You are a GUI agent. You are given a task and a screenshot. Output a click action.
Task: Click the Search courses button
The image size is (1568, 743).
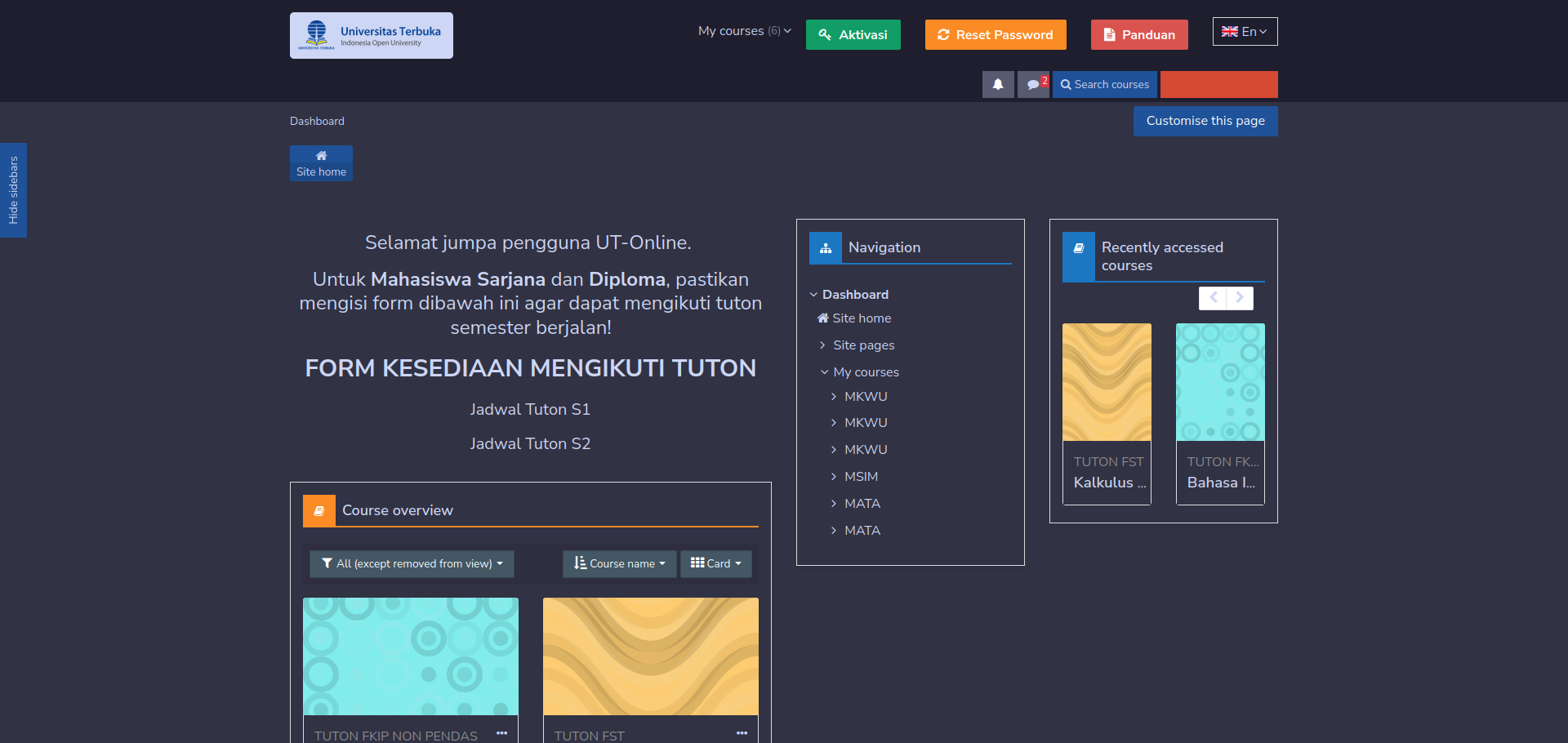(x=1105, y=84)
